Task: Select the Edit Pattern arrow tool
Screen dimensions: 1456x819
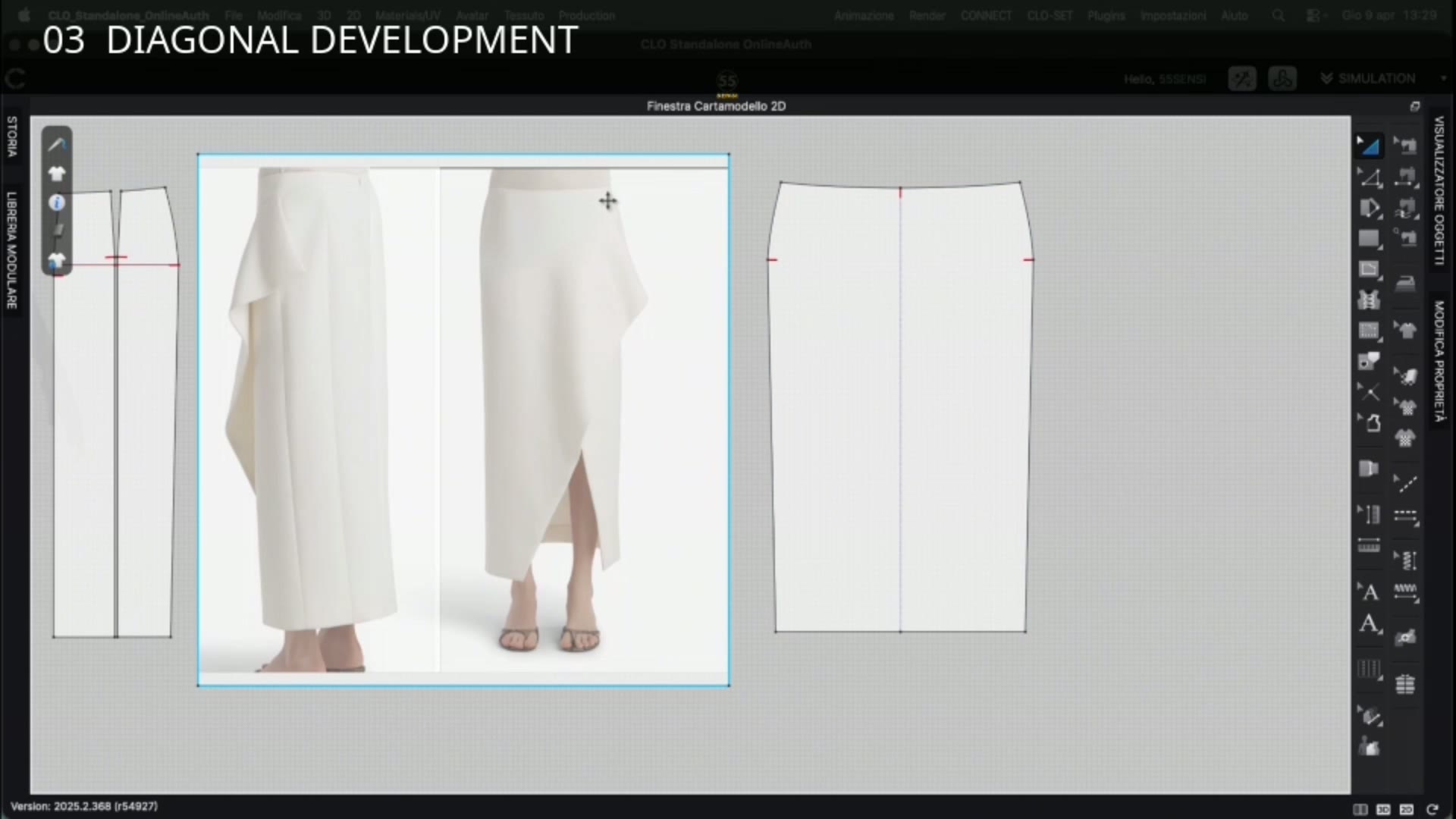Action: pos(1369,145)
